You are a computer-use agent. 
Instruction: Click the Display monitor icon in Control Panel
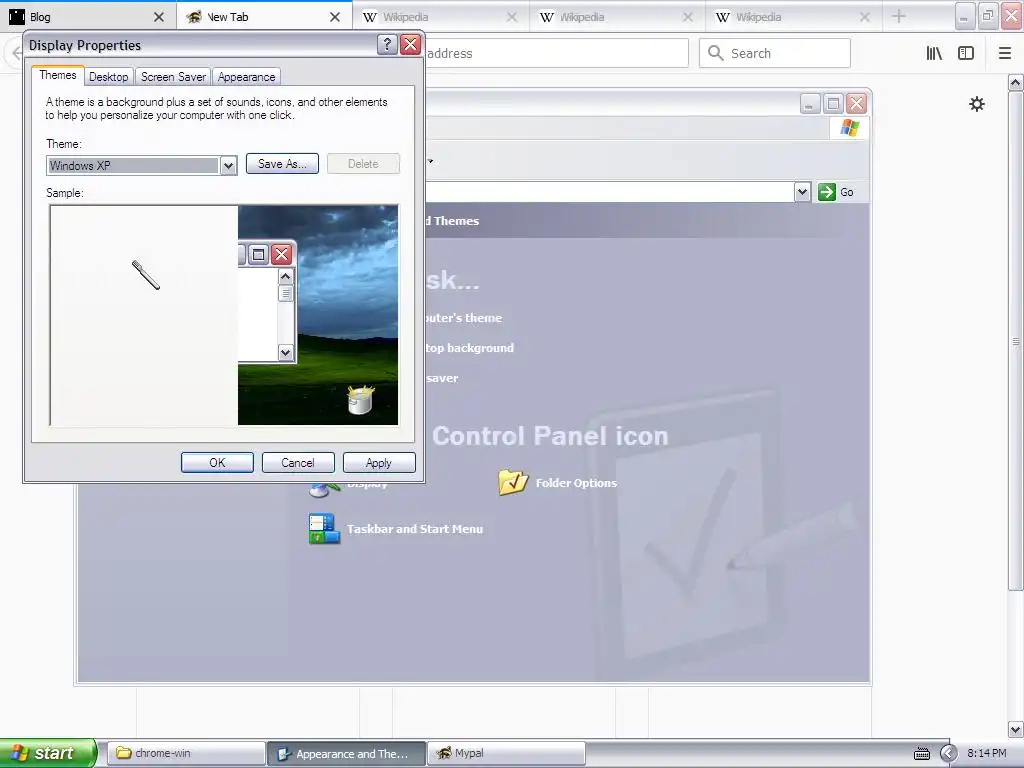324,490
